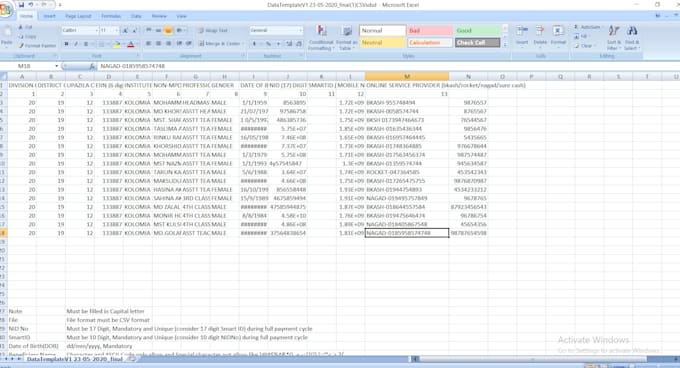Expand the cell styles gallery
Screen dimensions: 680x368
tap(505, 45)
